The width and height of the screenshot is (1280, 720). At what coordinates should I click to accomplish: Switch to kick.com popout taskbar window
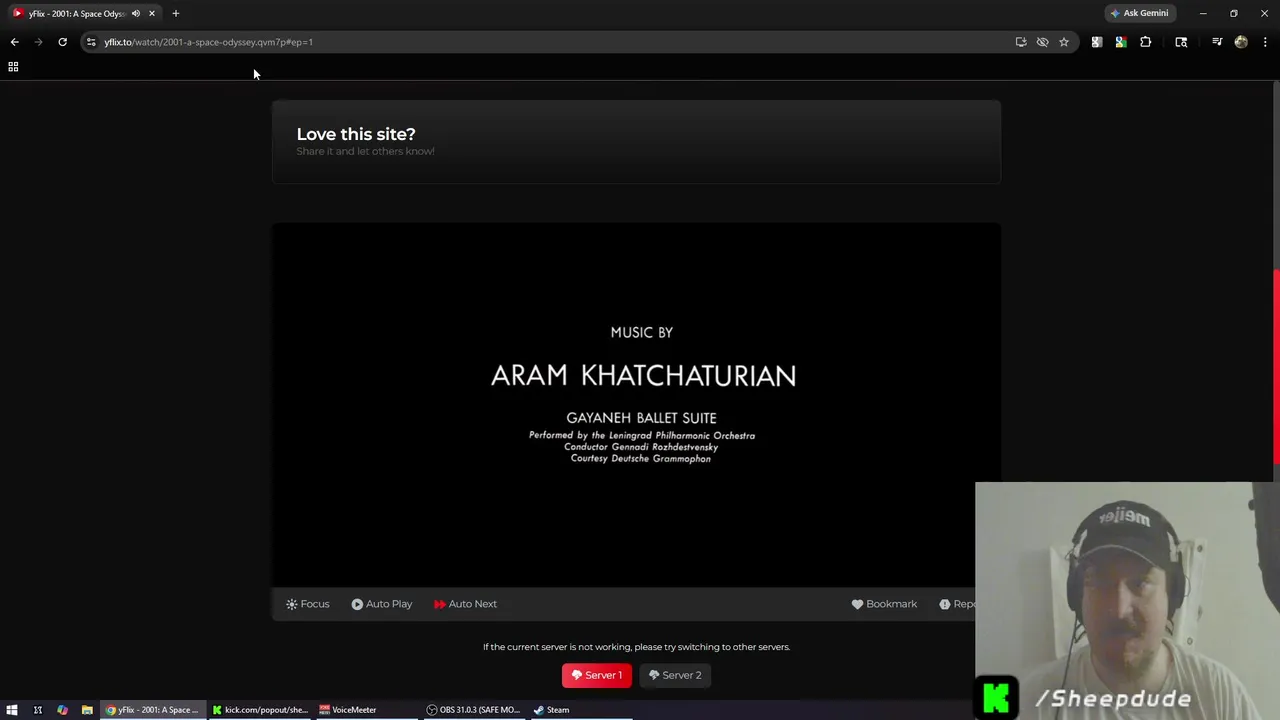(259, 710)
